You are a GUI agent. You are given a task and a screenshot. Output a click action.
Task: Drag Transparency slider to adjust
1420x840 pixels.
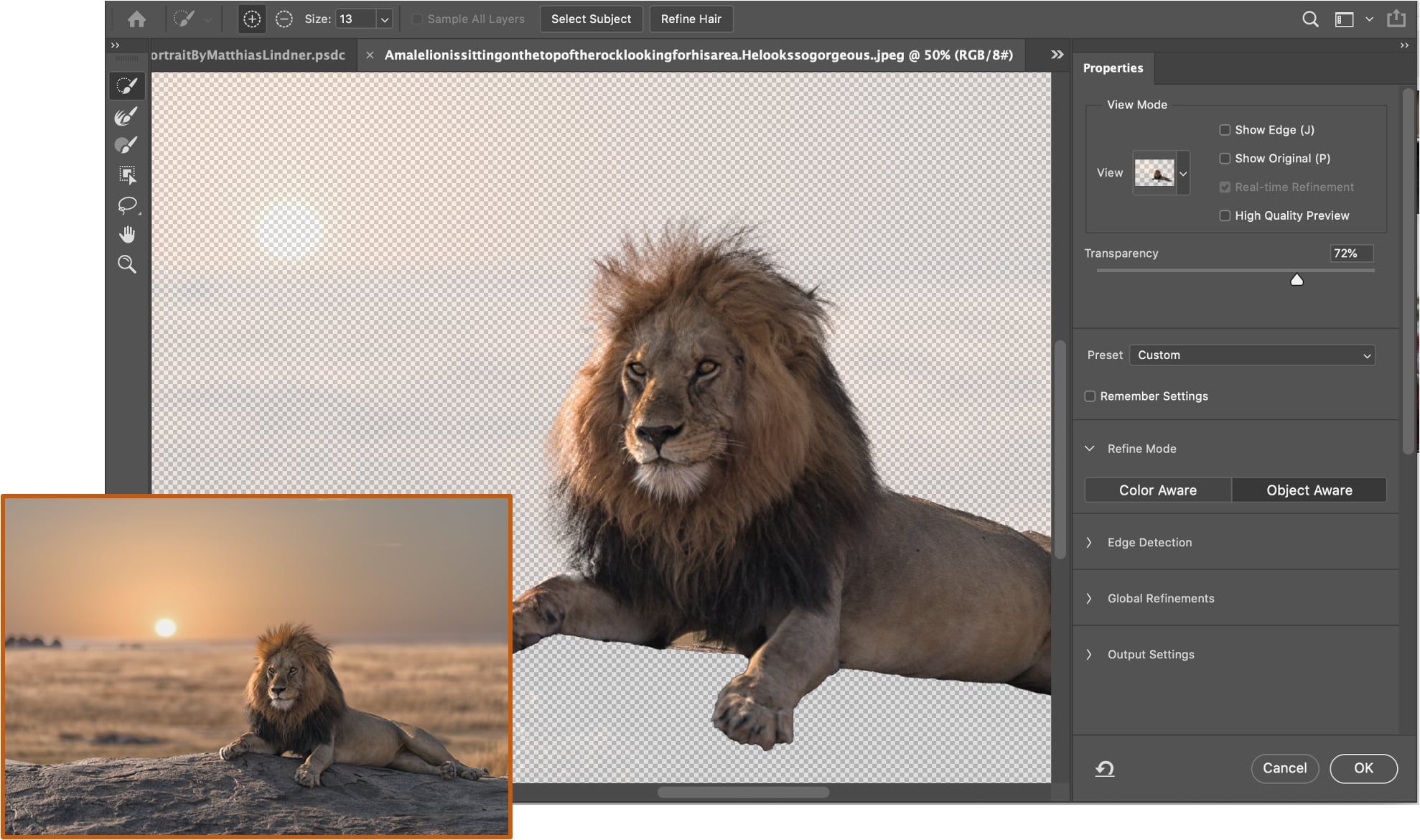pos(1295,279)
